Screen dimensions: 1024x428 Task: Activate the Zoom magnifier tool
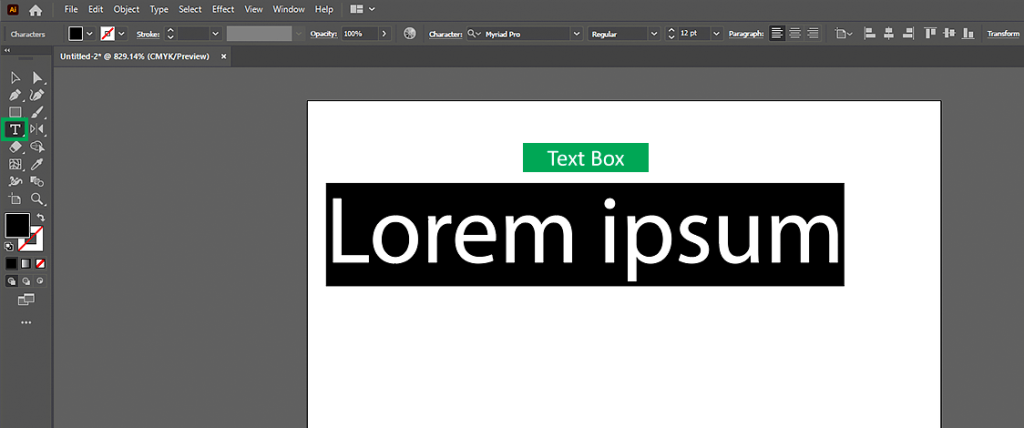(37, 198)
